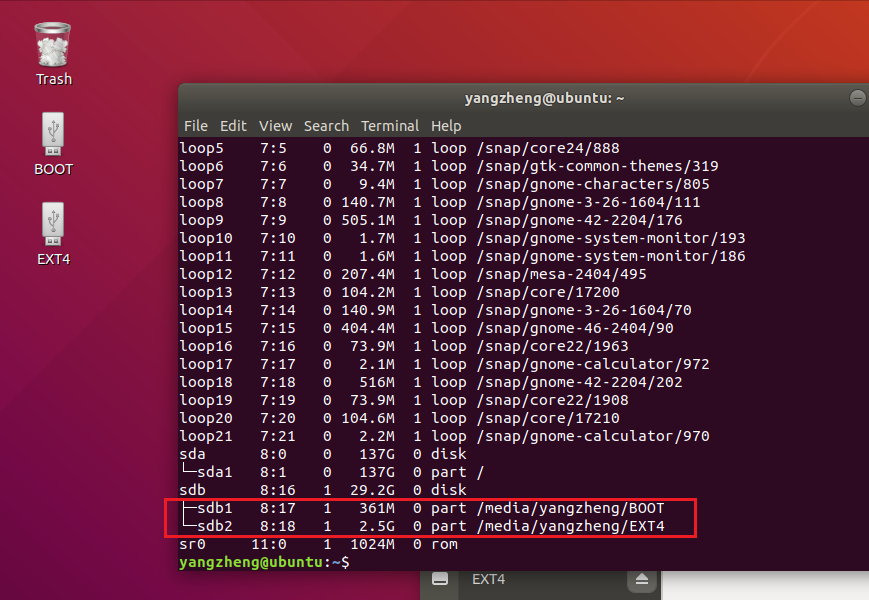
Task: Click the text '/snap/core22/1908'
Action: click(x=553, y=400)
